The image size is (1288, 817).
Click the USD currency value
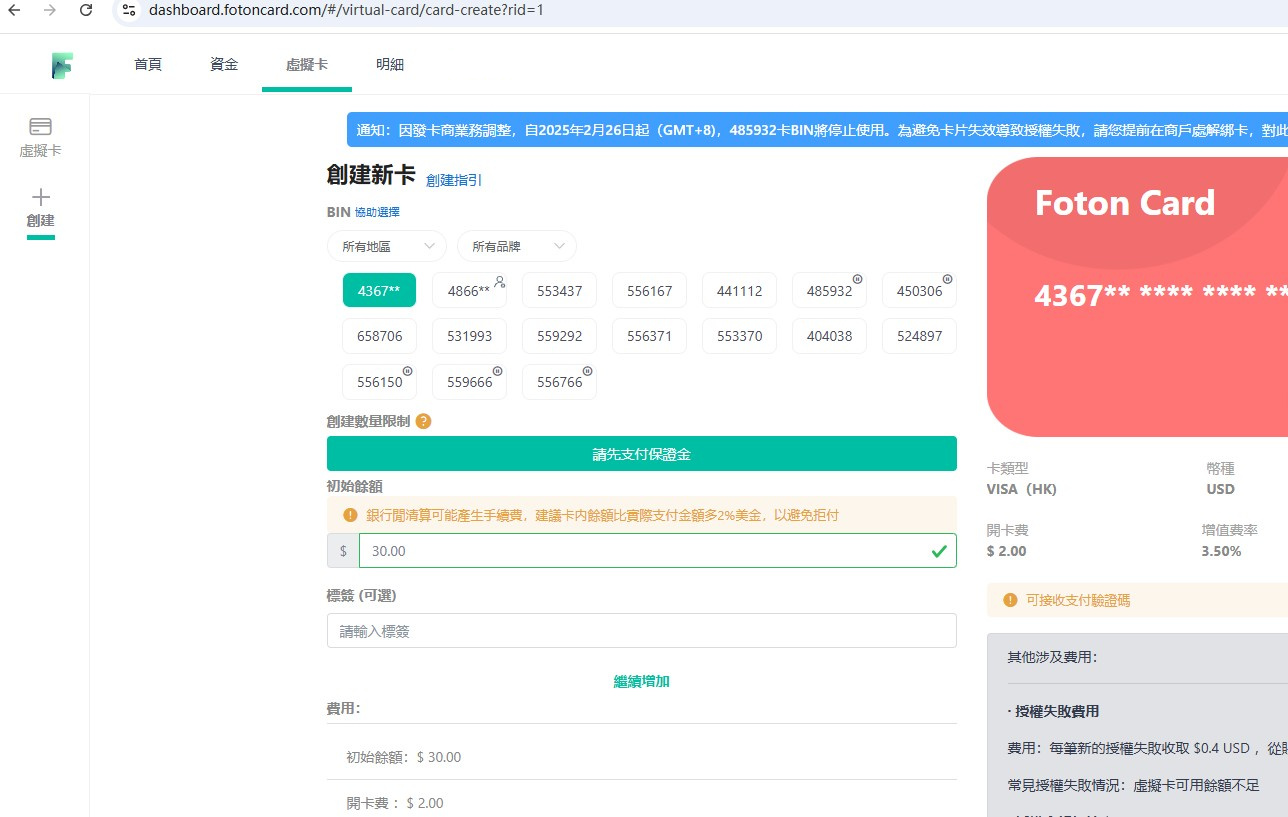[x=1221, y=489]
